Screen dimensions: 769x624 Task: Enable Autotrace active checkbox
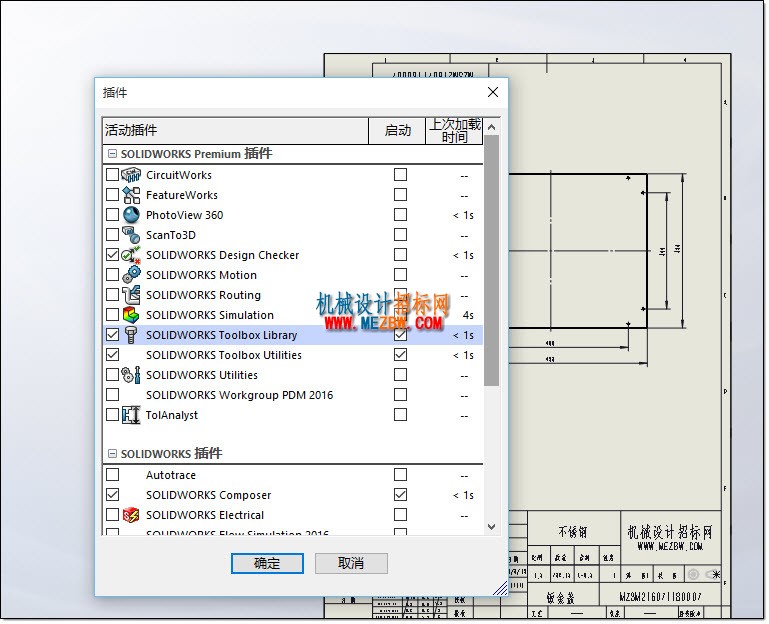coord(112,475)
